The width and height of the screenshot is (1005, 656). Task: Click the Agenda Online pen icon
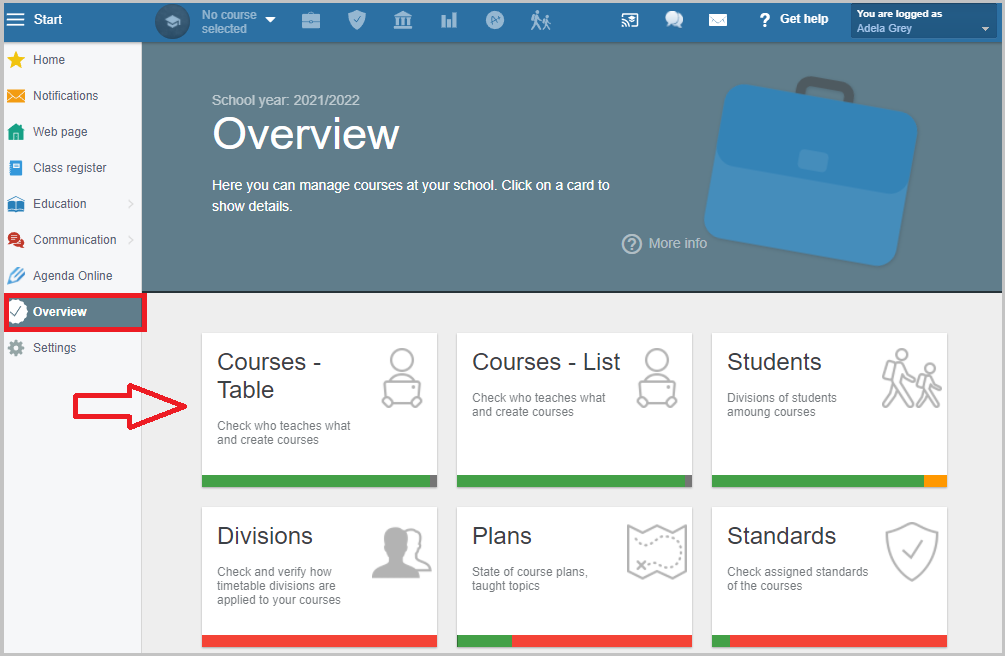tap(16, 276)
